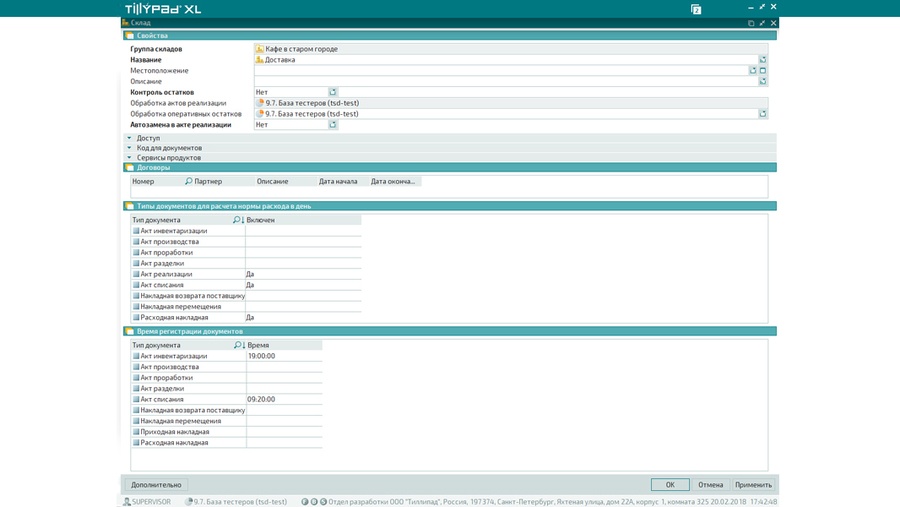
Task: Select Расходная накладная in the Время регистрации table
Action: coord(174,443)
